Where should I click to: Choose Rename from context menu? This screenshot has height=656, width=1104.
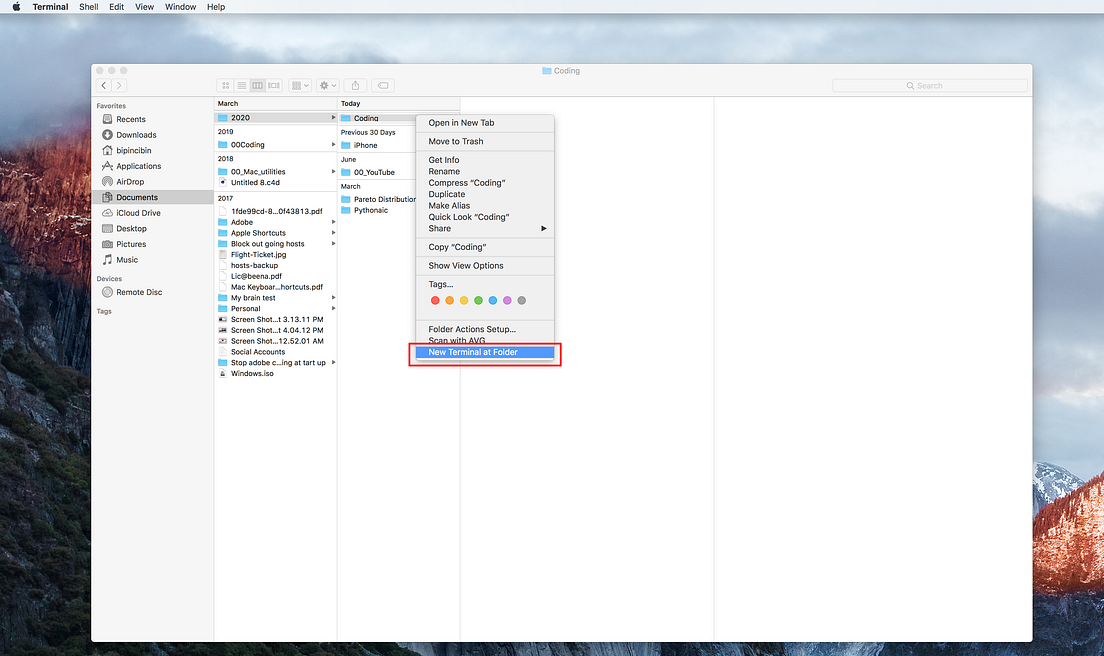(x=484, y=171)
